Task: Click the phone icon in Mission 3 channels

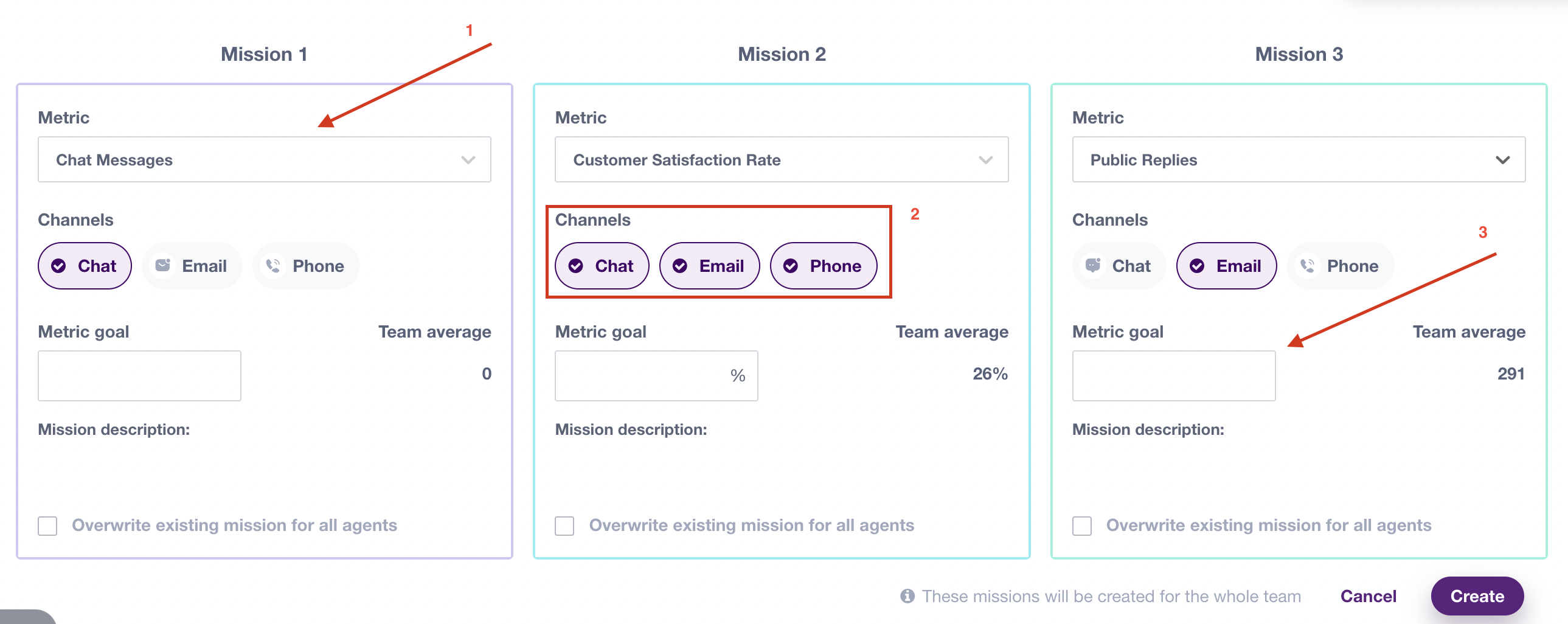Action: click(x=1308, y=265)
